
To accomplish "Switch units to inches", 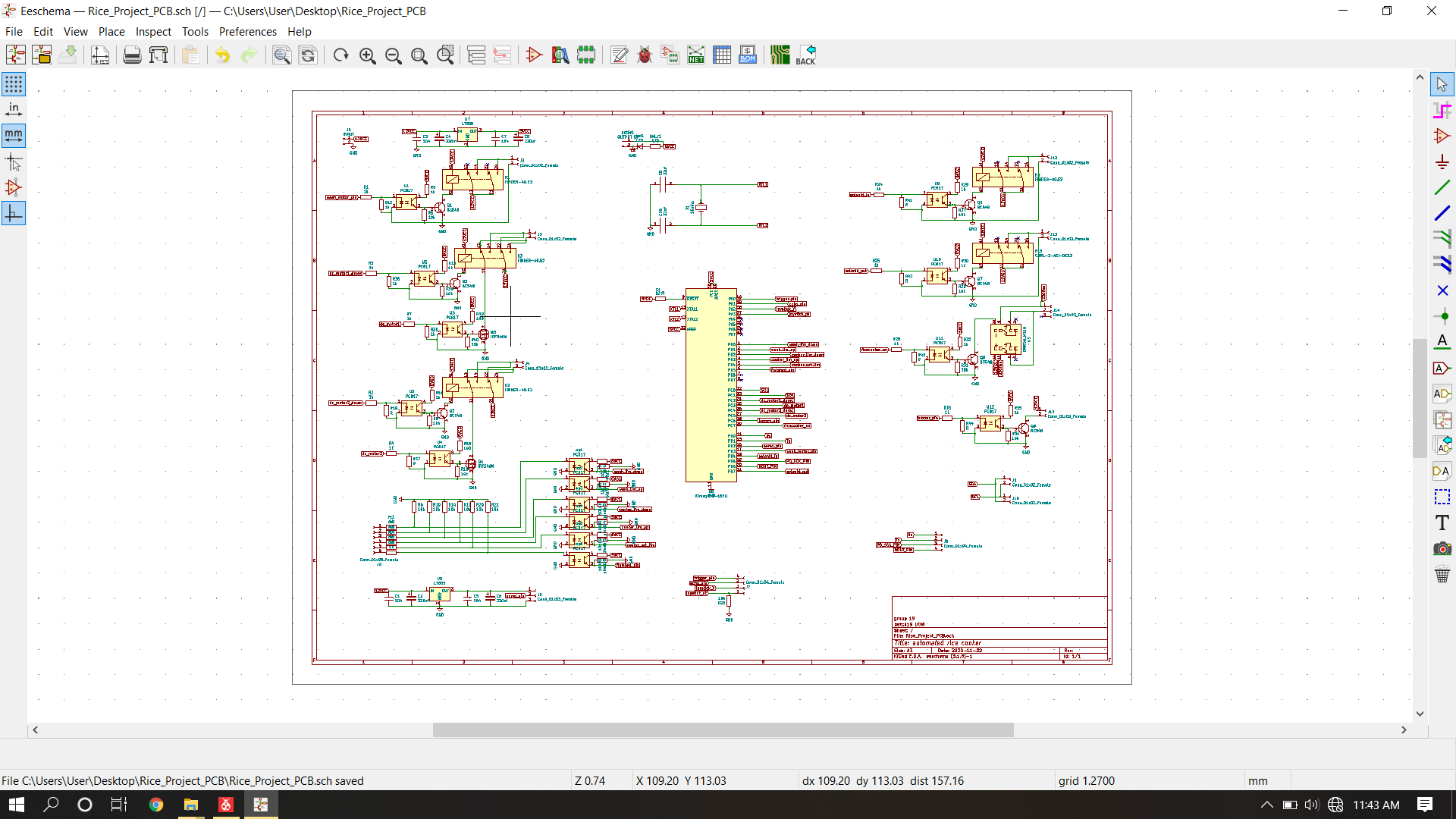I will [14, 110].
